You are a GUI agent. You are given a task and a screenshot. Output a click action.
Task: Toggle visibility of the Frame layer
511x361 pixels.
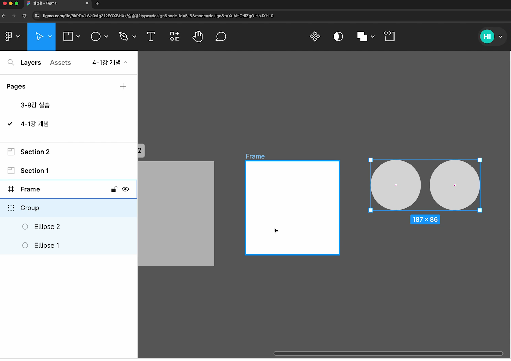(x=126, y=189)
